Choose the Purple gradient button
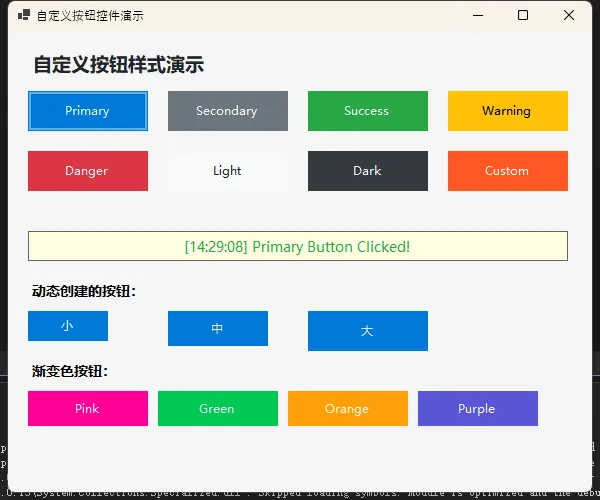This screenshot has width=600, height=500. tap(477, 408)
